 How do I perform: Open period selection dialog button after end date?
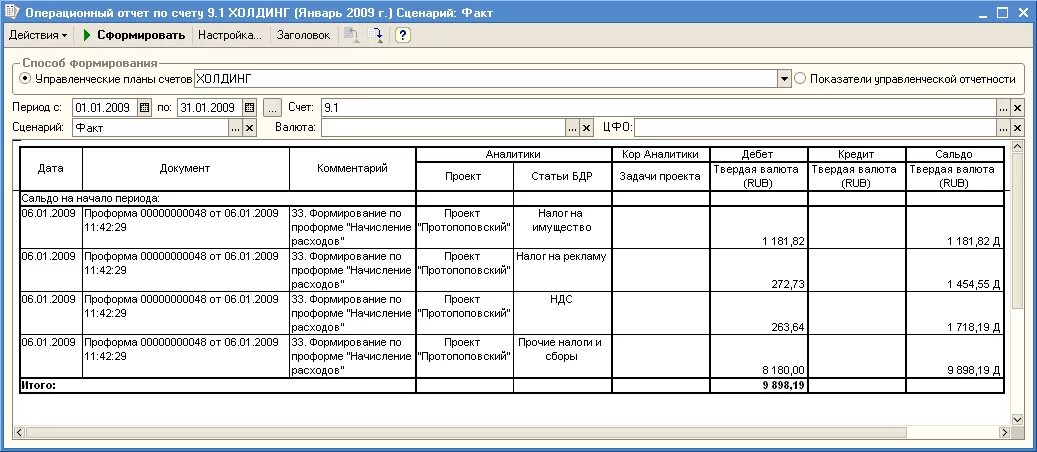272,107
